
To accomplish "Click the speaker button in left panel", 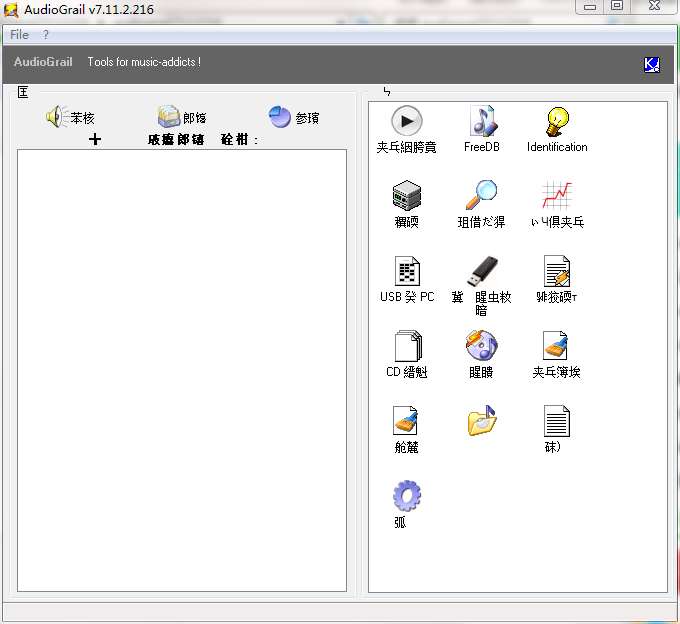I will coord(57,117).
